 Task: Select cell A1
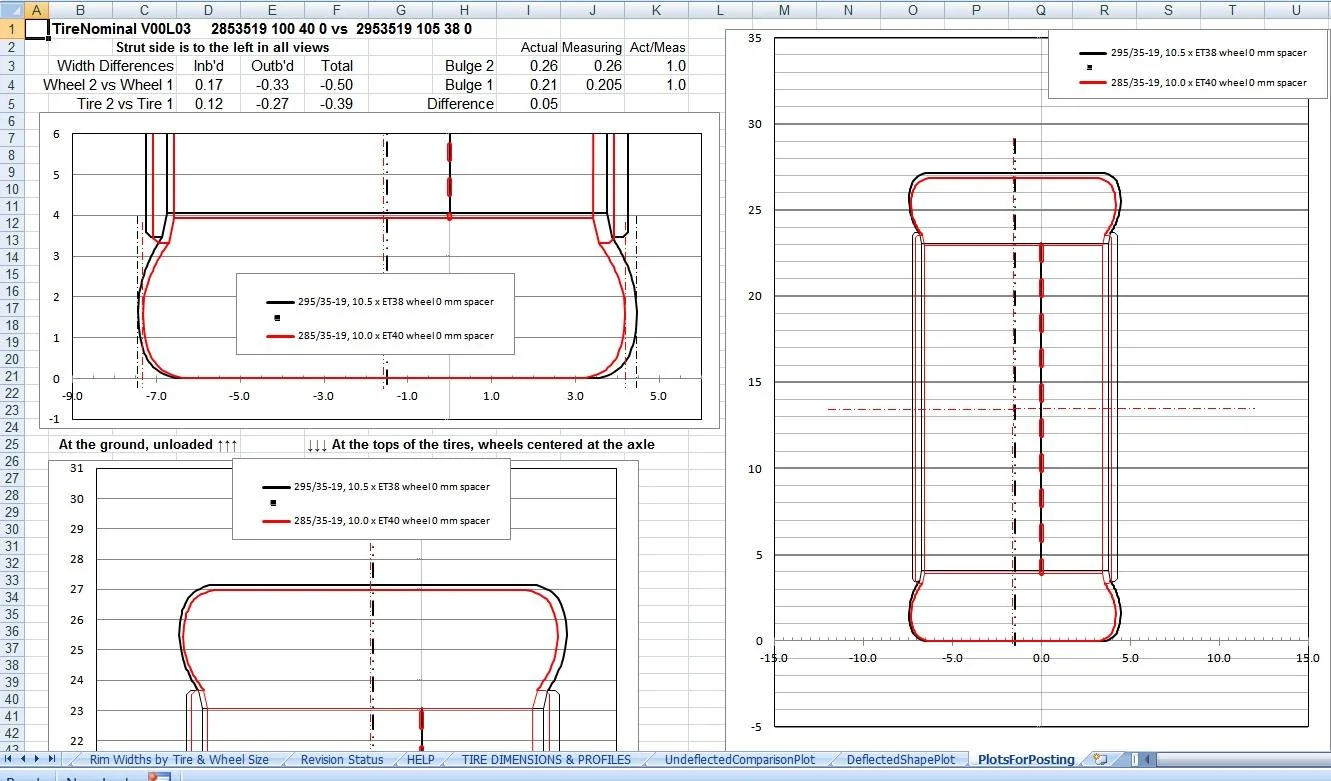click(36, 29)
